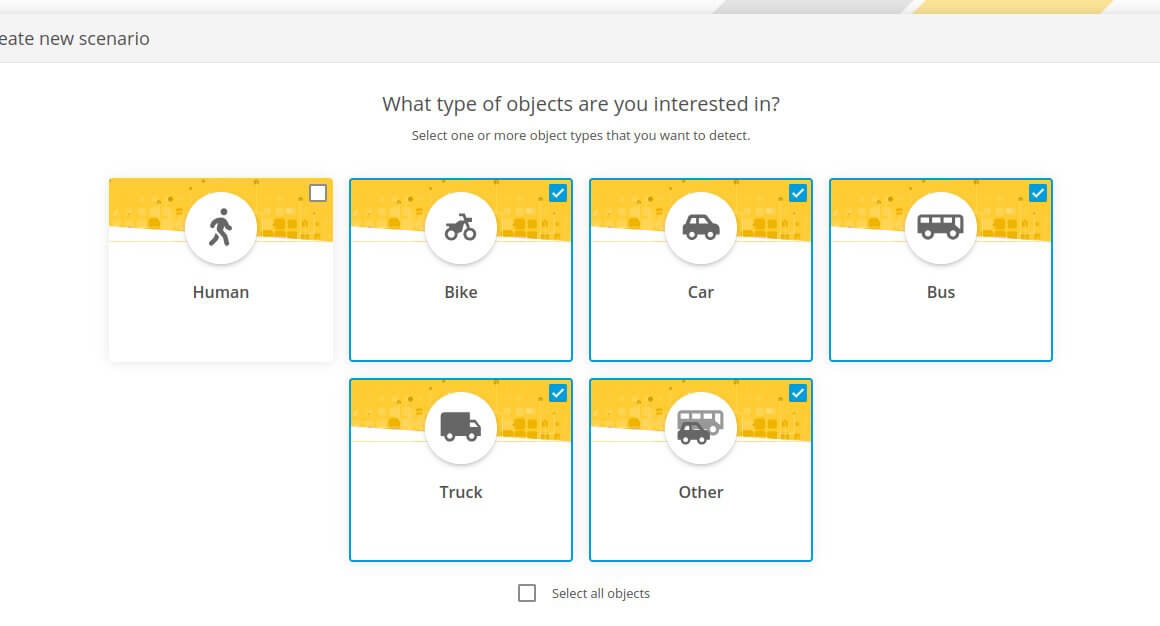This screenshot has width=1160, height=626.
Task: Uncheck the Bus card checkbox
Action: 1037,193
